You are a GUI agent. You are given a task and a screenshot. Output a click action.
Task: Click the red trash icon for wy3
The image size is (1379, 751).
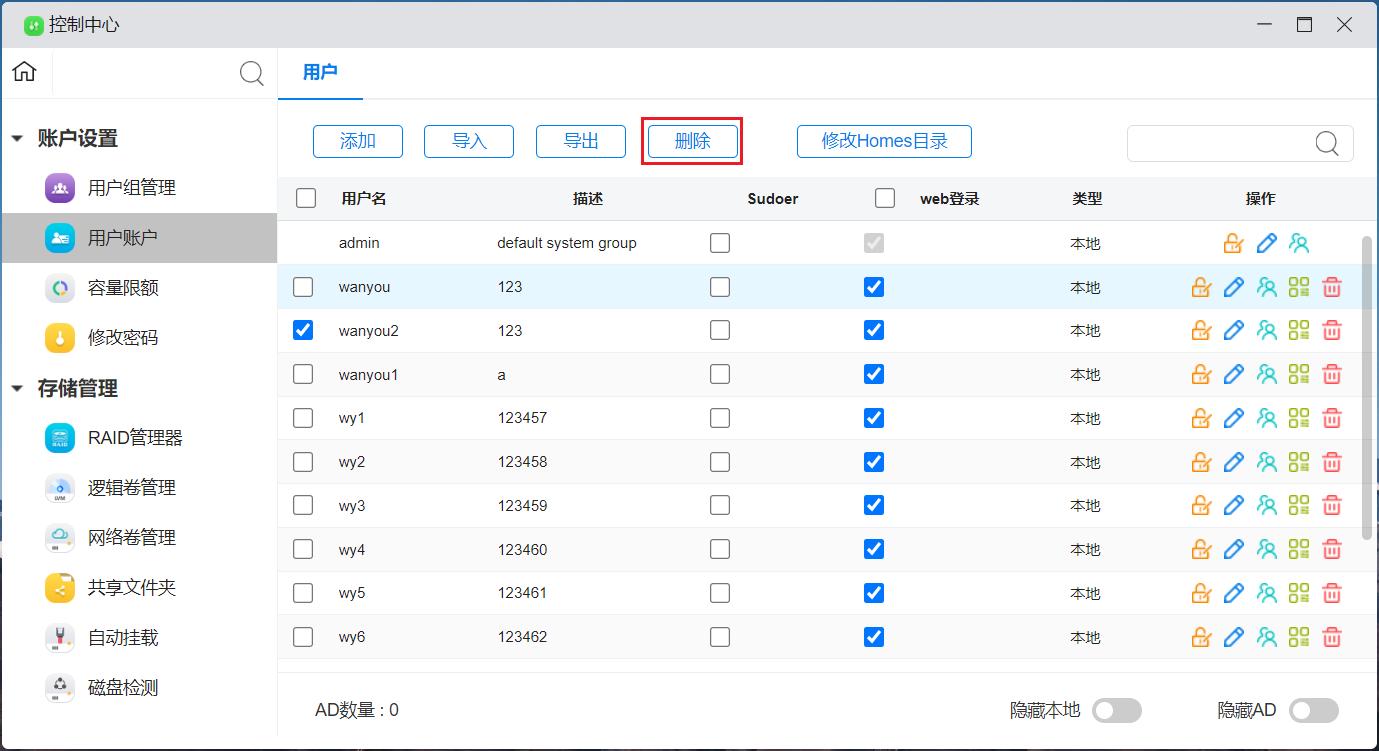[x=1332, y=506]
